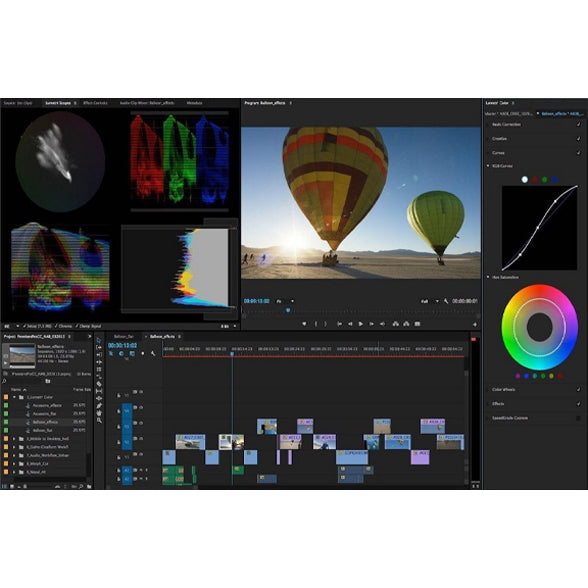Image resolution: width=588 pixels, height=588 pixels.
Task: Click the Lift button in Program monitor
Action: 396,324
